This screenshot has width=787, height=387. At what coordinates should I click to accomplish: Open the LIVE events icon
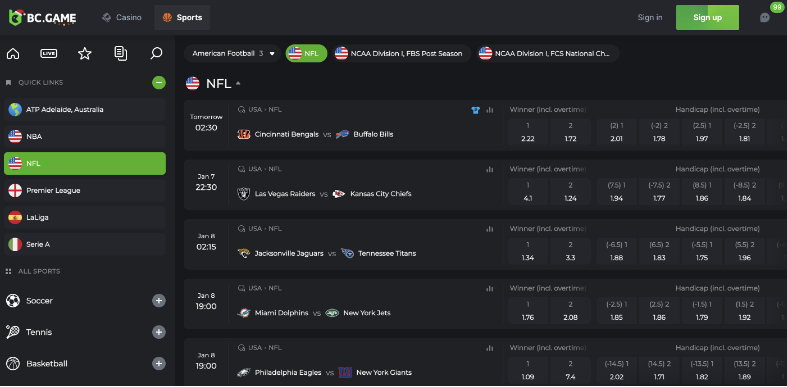tap(49, 53)
